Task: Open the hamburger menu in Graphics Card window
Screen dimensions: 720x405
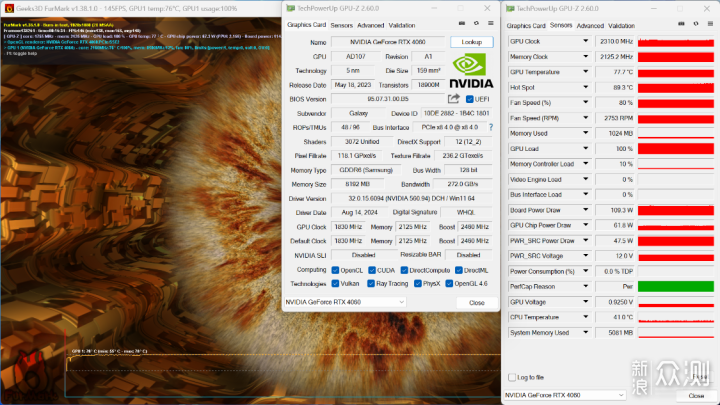Action: [x=490, y=23]
